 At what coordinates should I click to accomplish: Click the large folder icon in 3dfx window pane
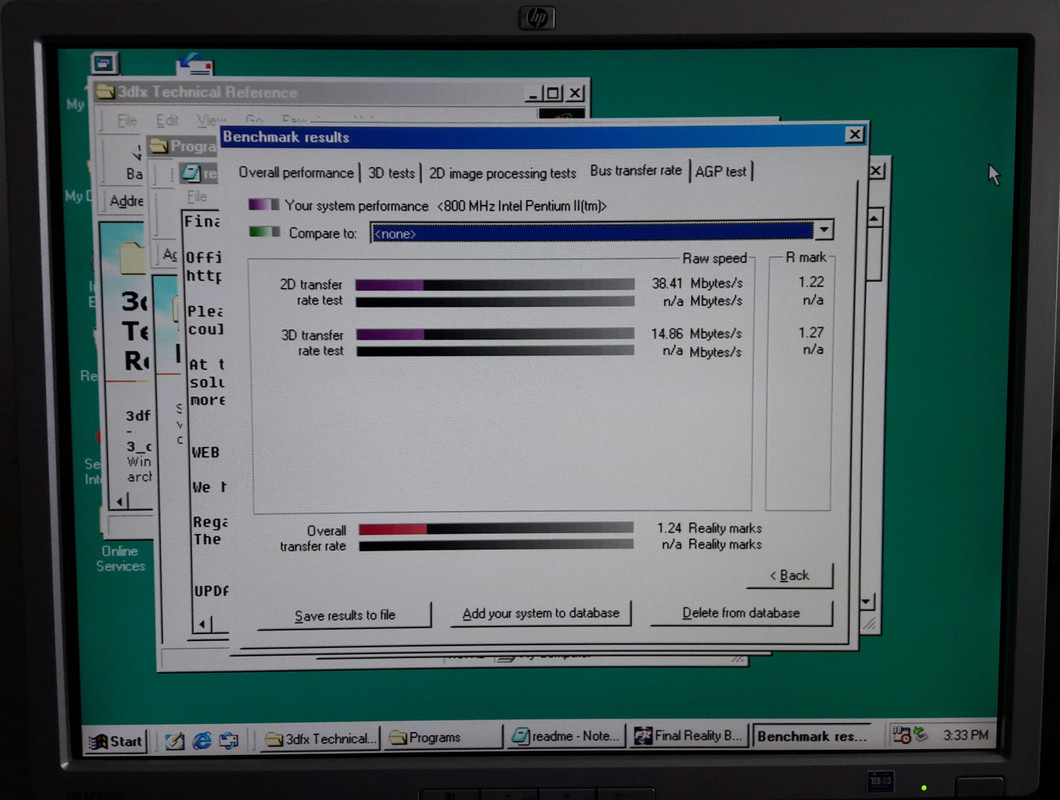132,258
